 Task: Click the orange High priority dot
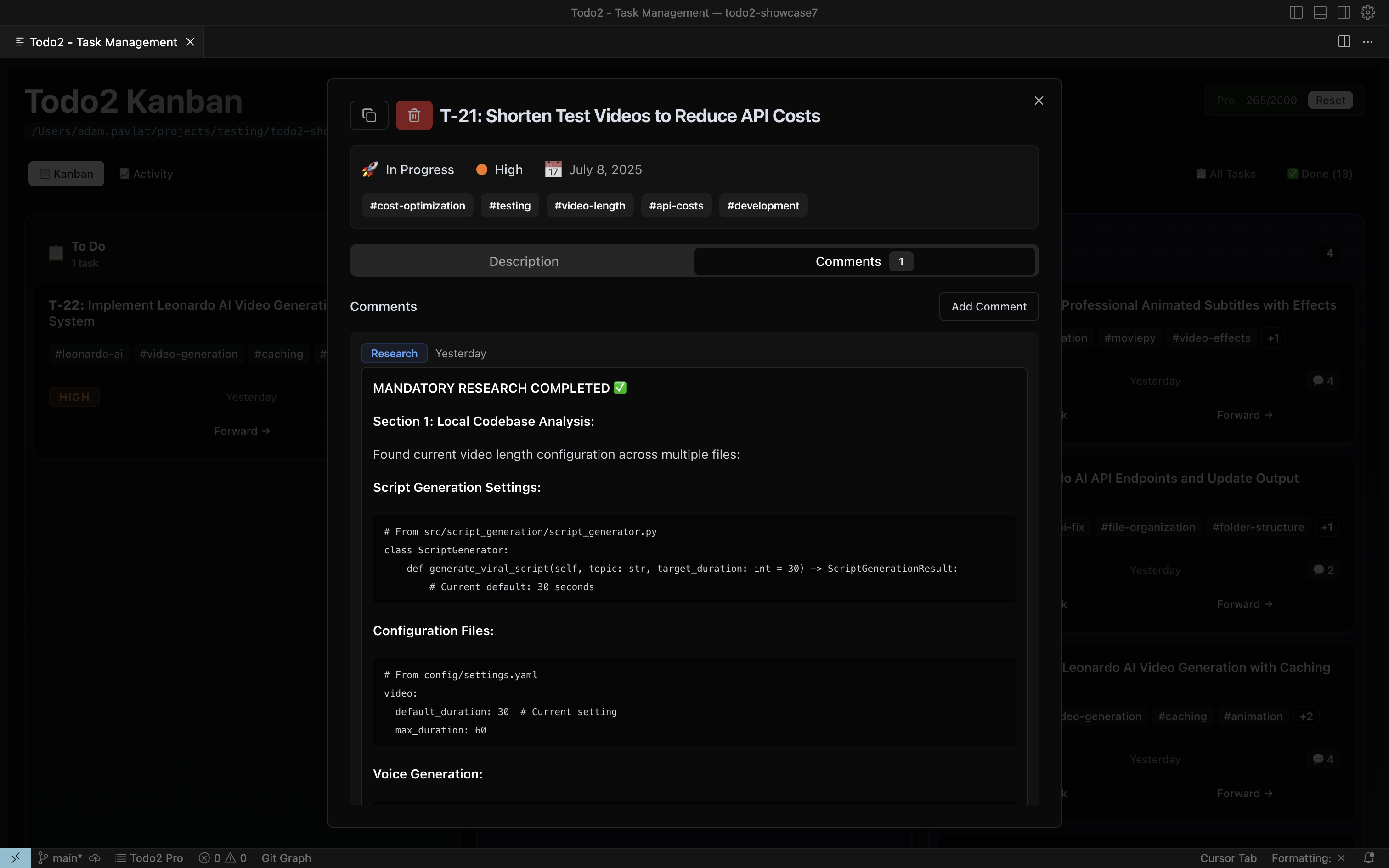[481, 169]
